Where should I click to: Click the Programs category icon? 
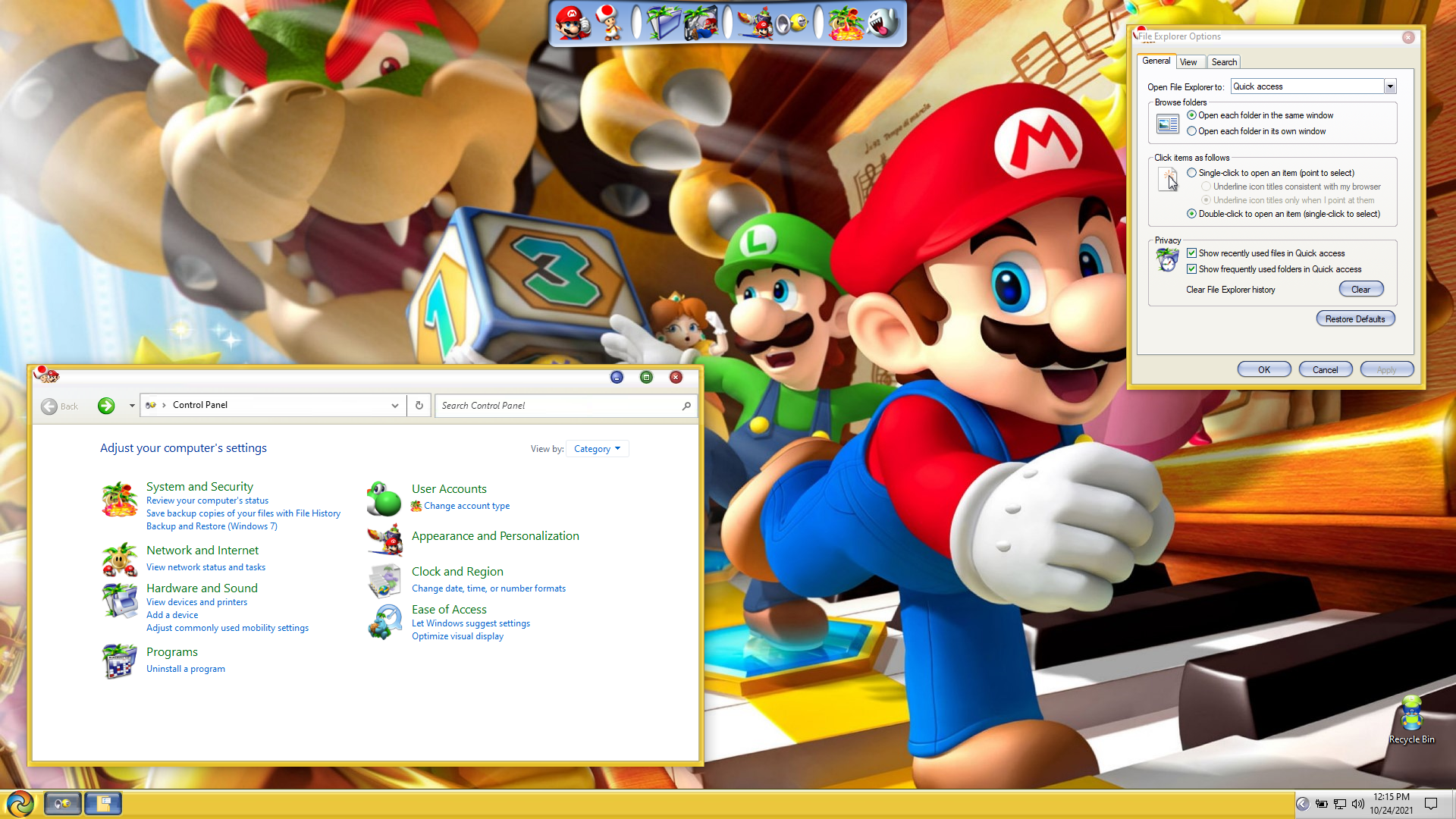tap(119, 661)
